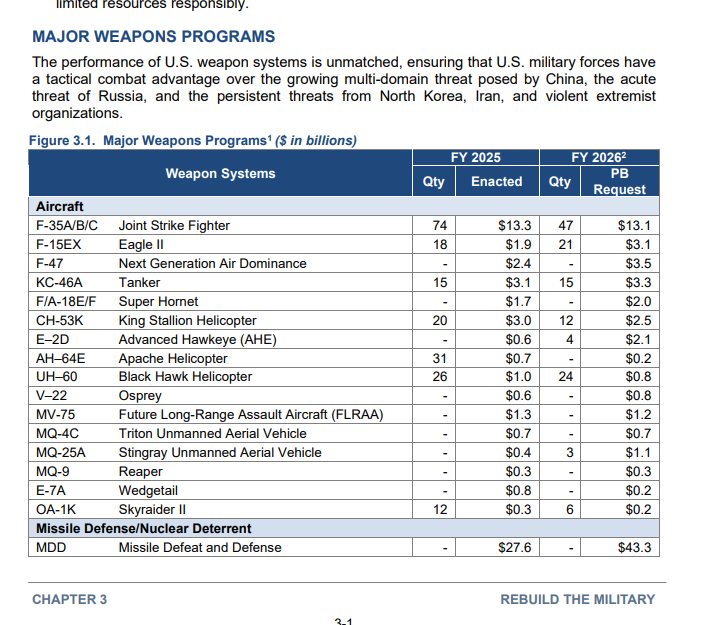Select the UH–60 designation cell
Screen dimensions: 703x625
(56, 377)
